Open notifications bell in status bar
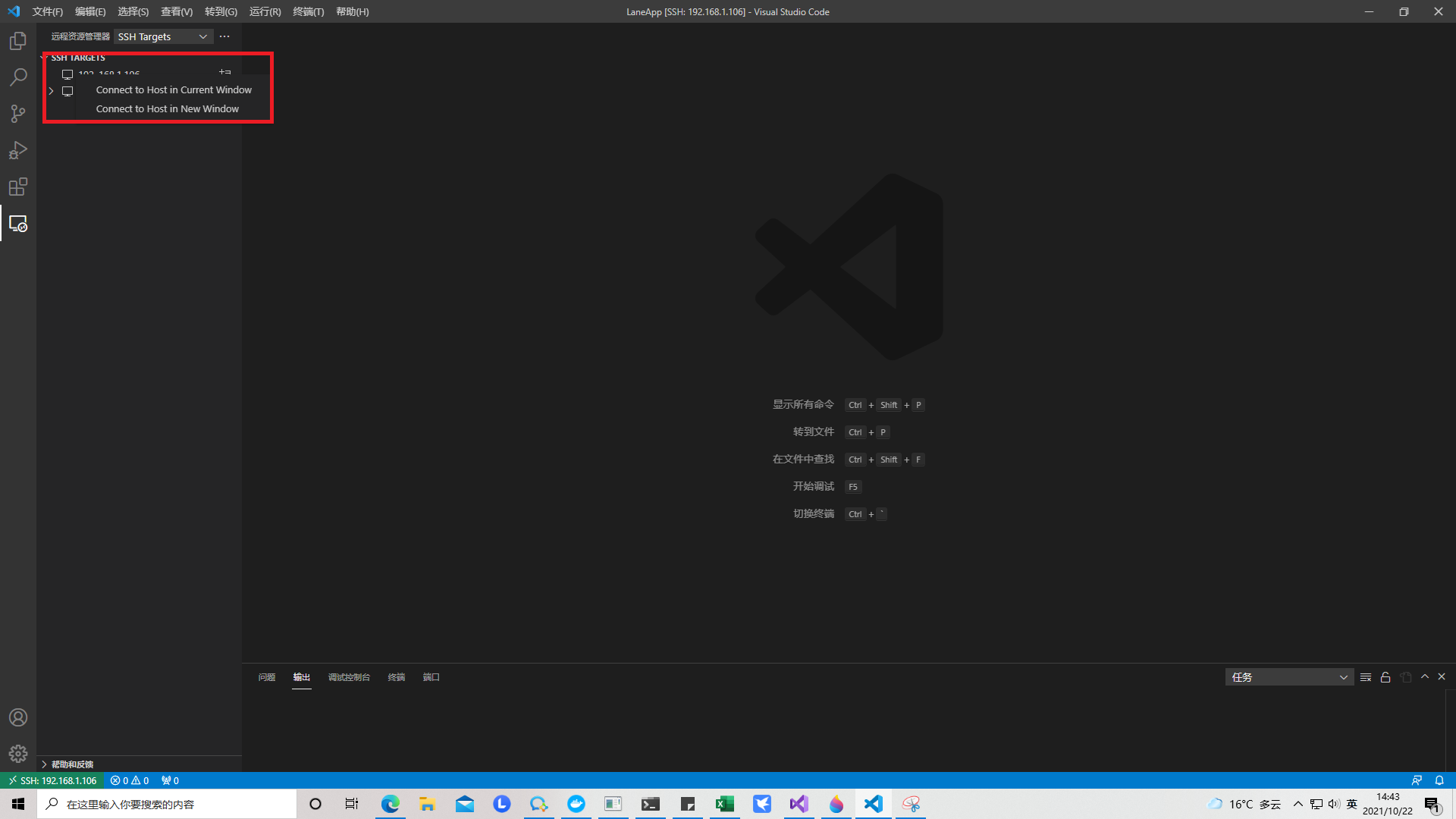Image resolution: width=1456 pixels, height=819 pixels. (1439, 780)
